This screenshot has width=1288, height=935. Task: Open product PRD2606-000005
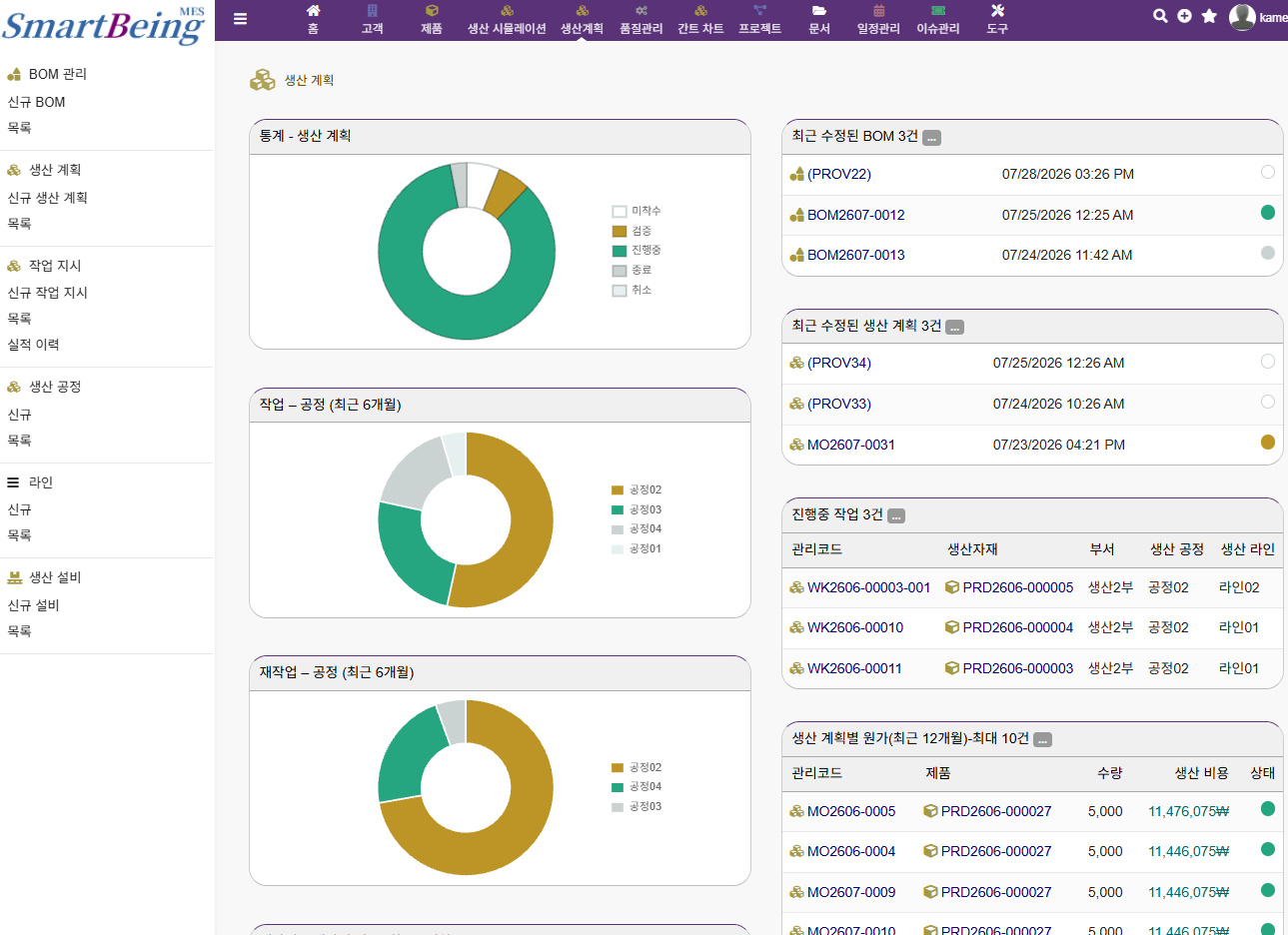[x=1018, y=587]
